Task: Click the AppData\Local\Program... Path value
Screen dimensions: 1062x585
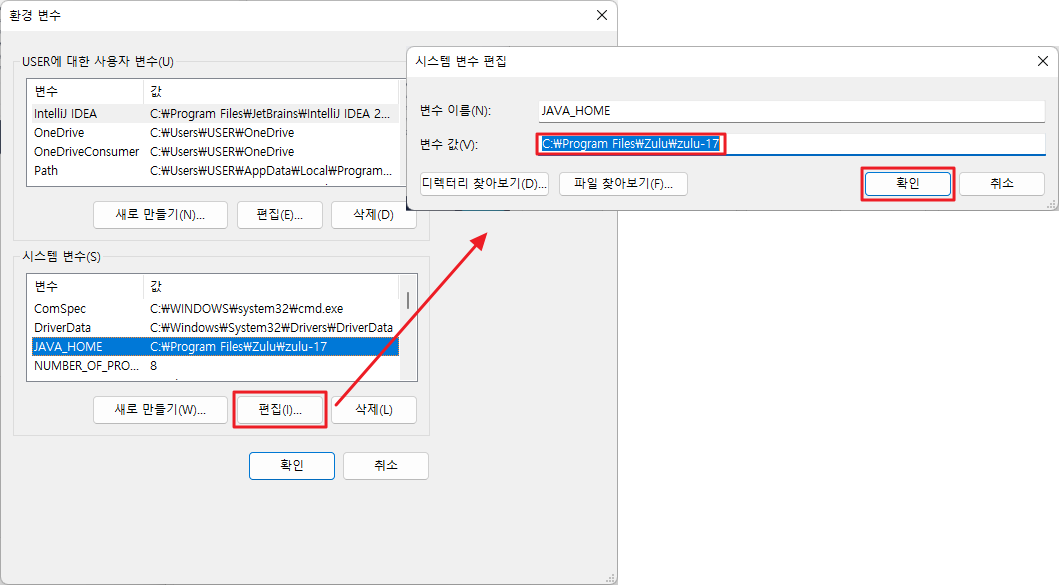Action: click(x=271, y=171)
